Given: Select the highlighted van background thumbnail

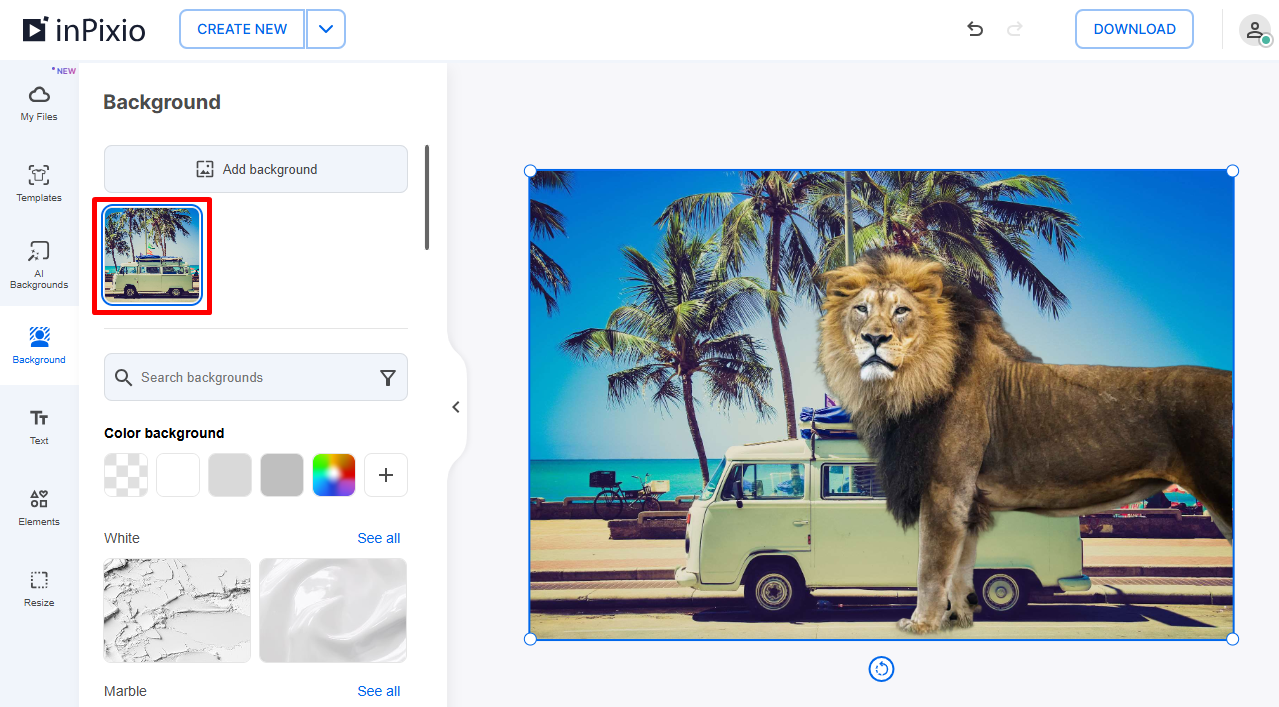Looking at the screenshot, I should [x=152, y=255].
